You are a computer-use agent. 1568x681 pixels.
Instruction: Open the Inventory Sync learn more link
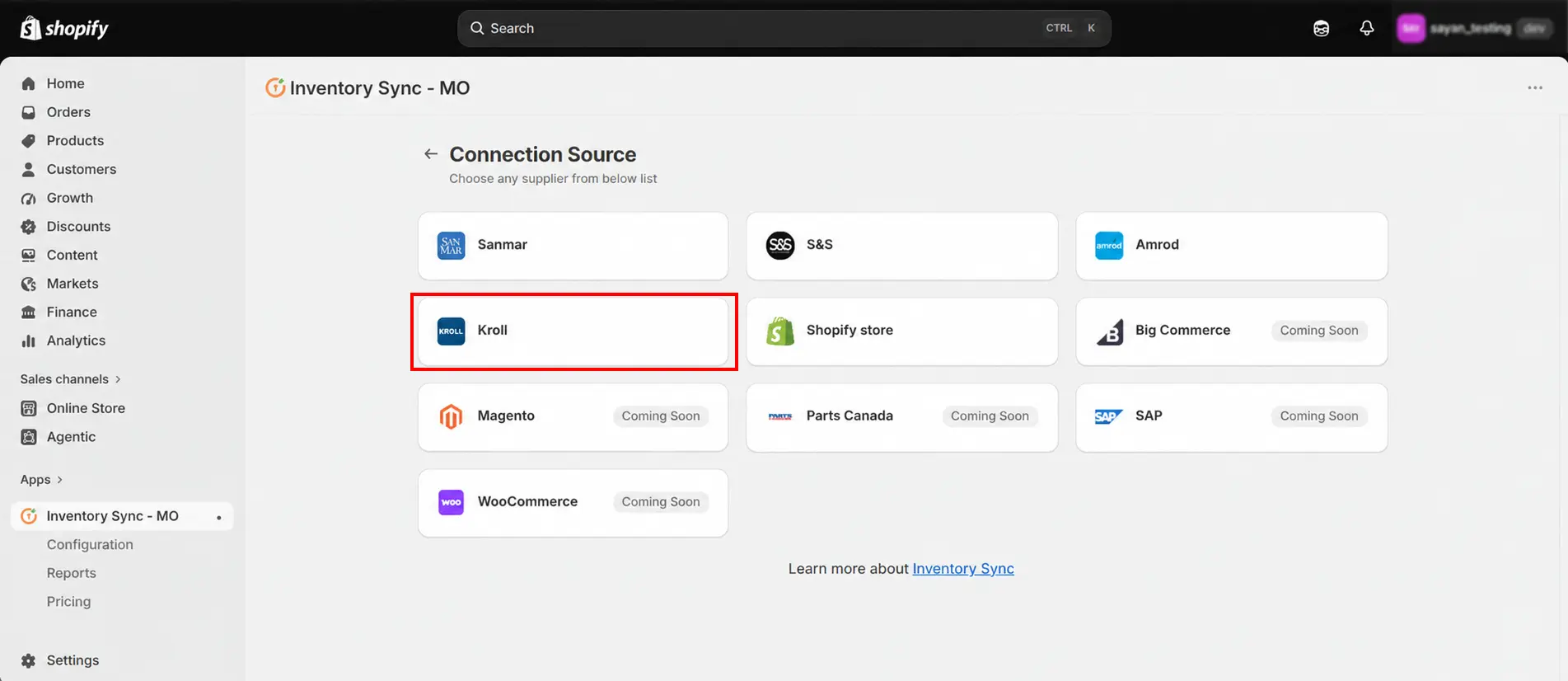coord(962,569)
